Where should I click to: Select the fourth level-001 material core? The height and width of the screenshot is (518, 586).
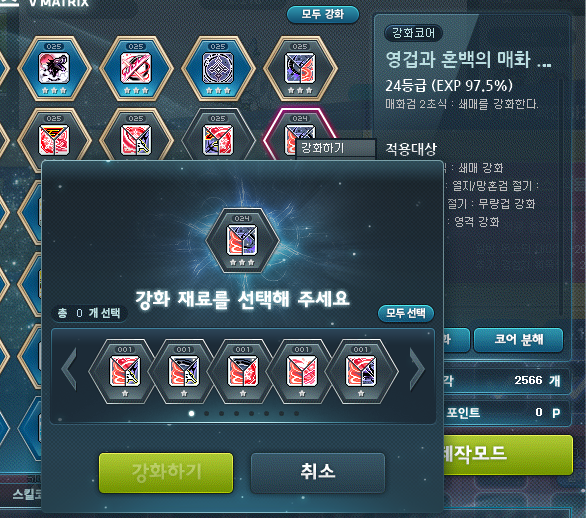302,371
